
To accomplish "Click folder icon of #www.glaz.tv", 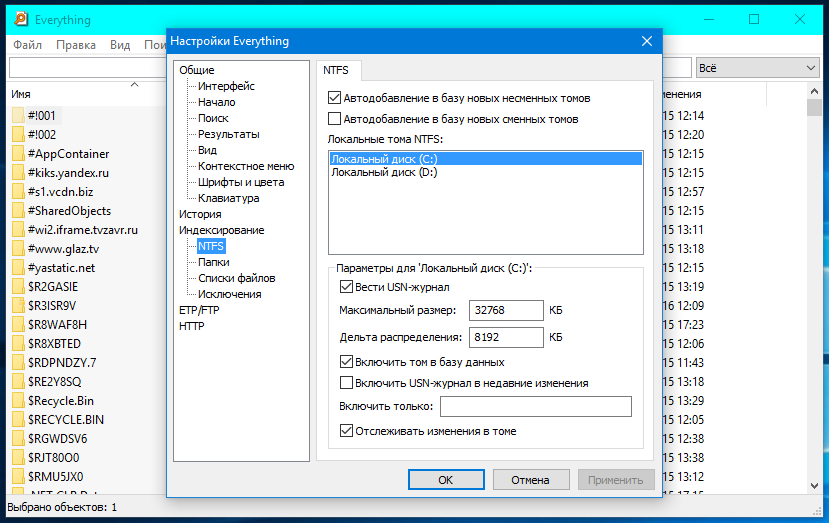I will pos(18,249).
